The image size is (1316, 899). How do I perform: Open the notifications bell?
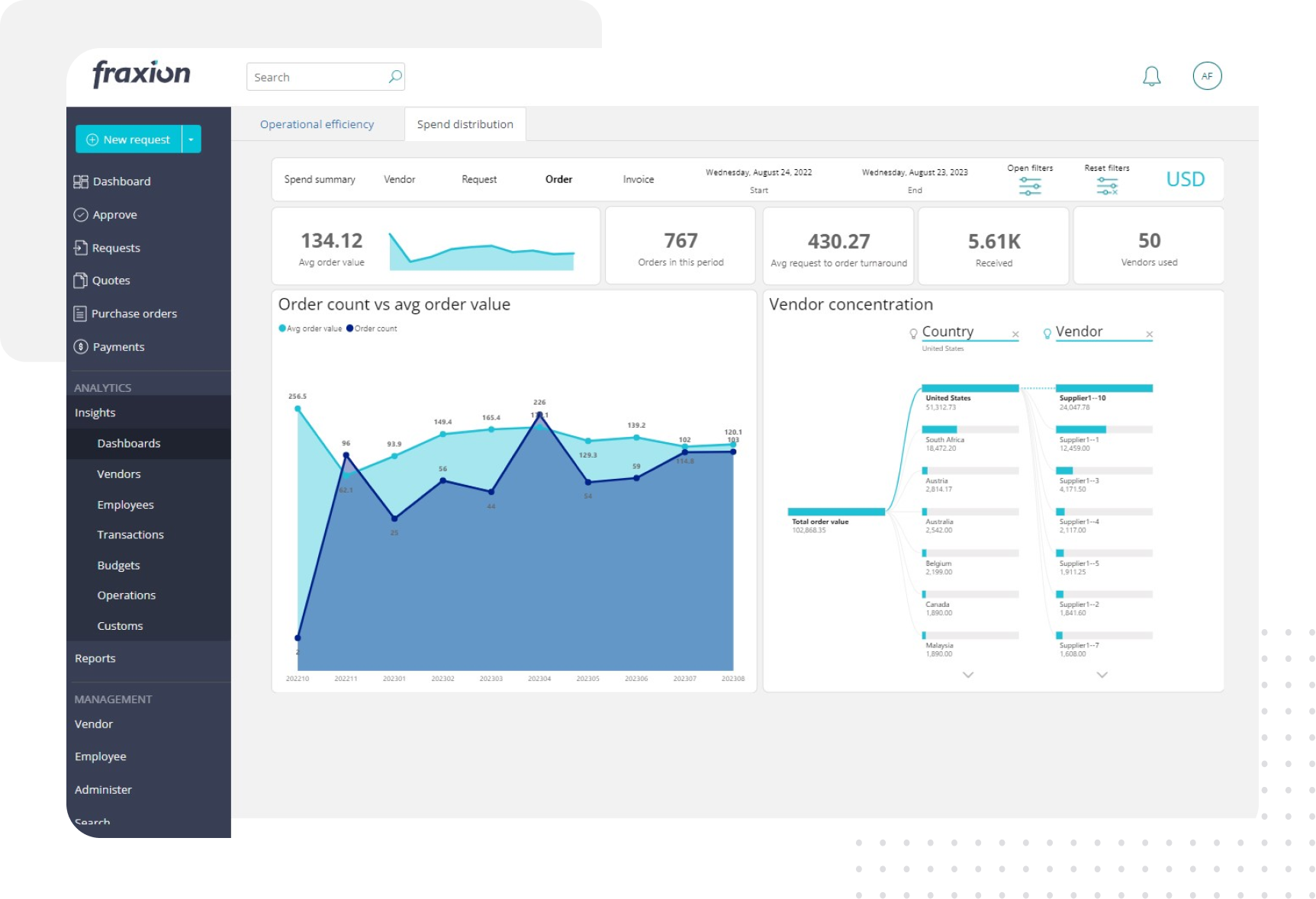point(1152,75)
